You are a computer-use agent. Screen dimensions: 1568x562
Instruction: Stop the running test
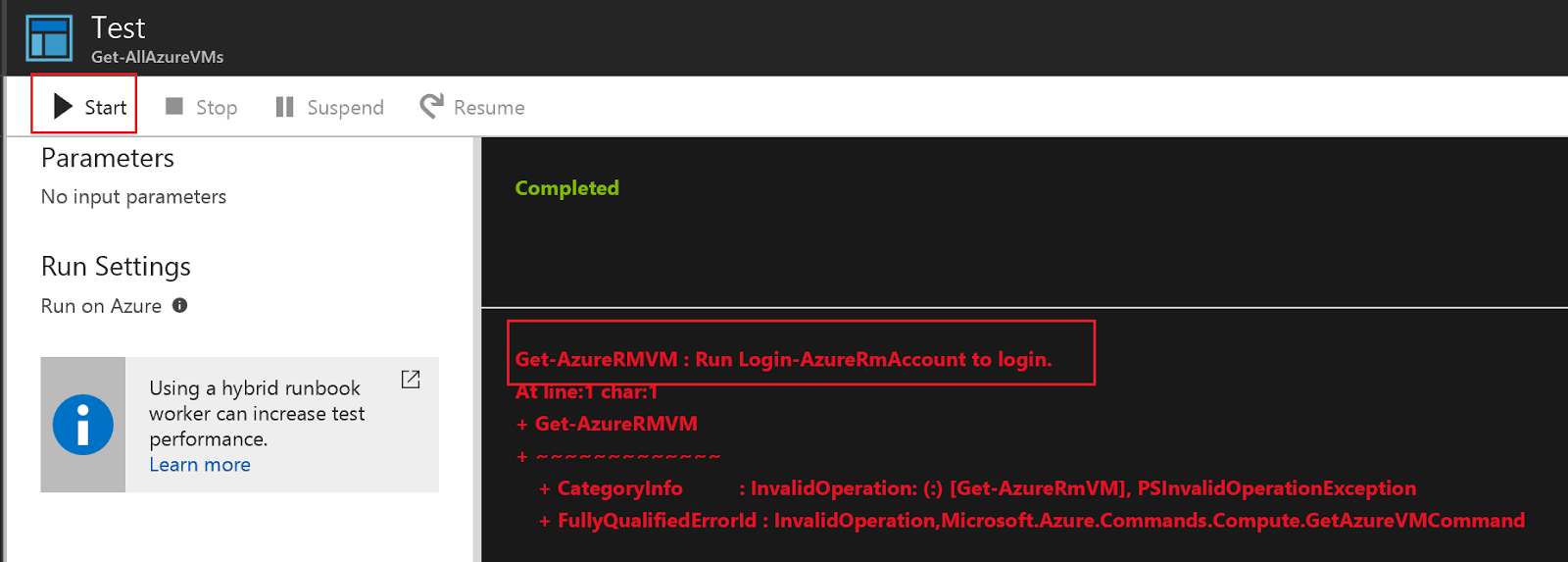pyautogui.click(x=201, y=107)
